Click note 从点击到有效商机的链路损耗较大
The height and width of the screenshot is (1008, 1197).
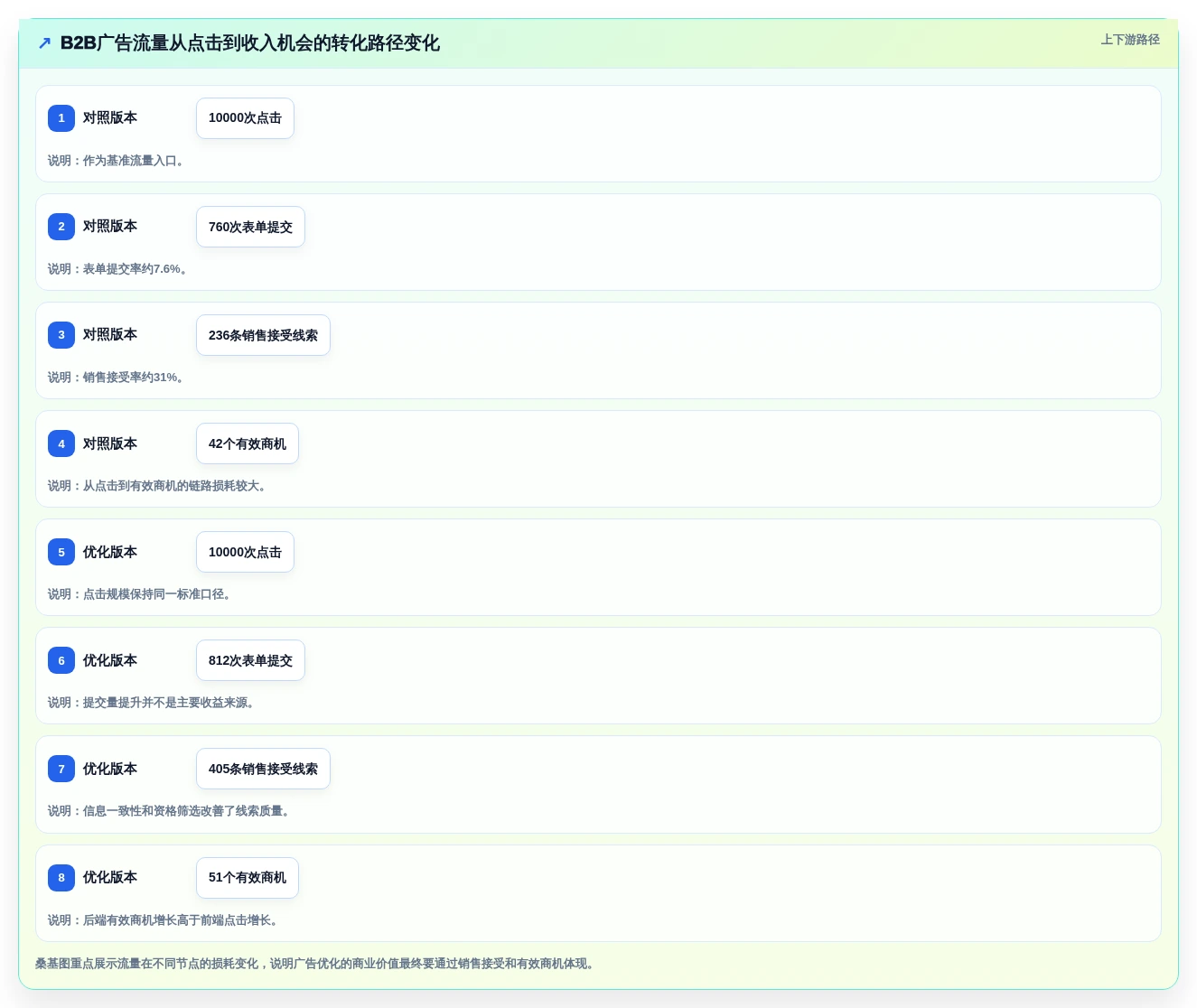[159, 486]
